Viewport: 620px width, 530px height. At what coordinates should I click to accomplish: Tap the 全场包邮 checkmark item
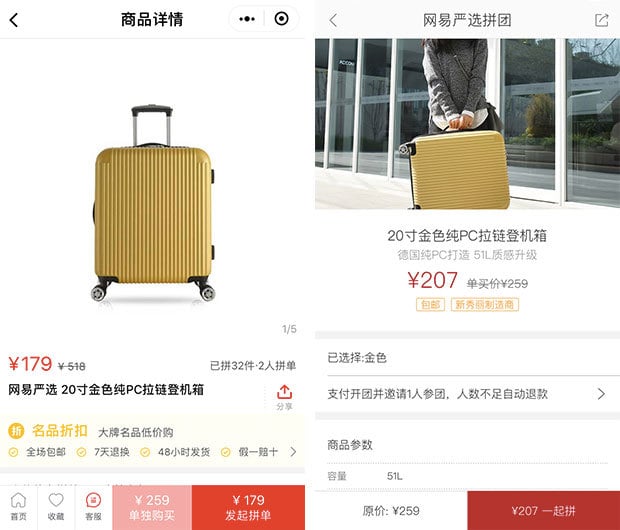pos(37,452)
